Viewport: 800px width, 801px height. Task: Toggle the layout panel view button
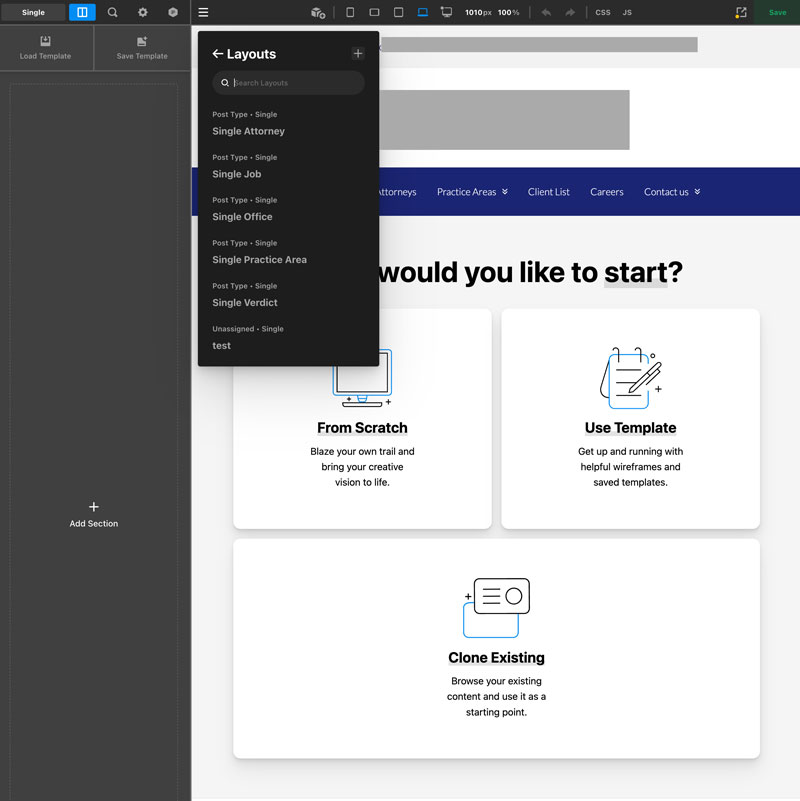[82, 13]
